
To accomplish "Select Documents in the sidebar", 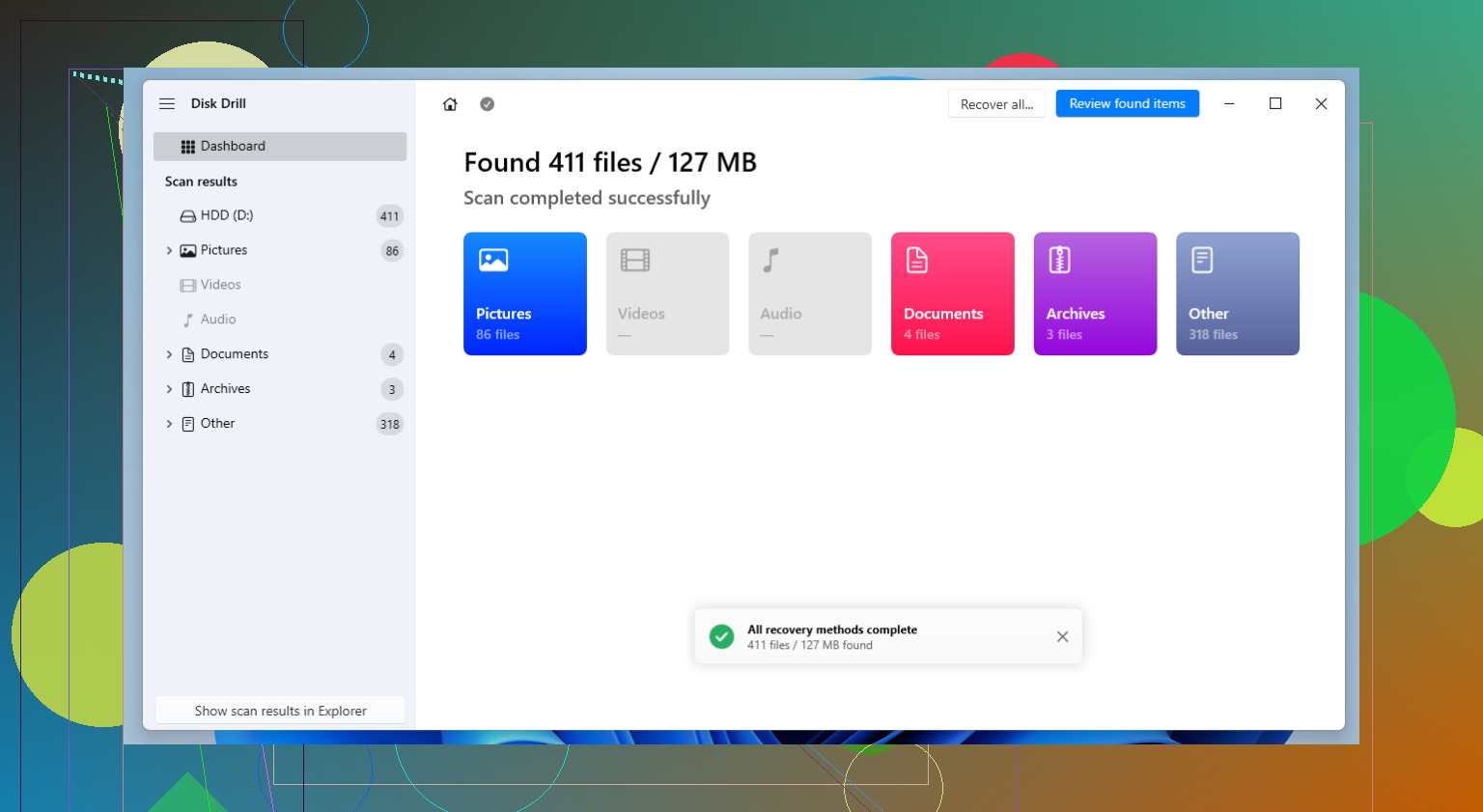I will [280, 354].
